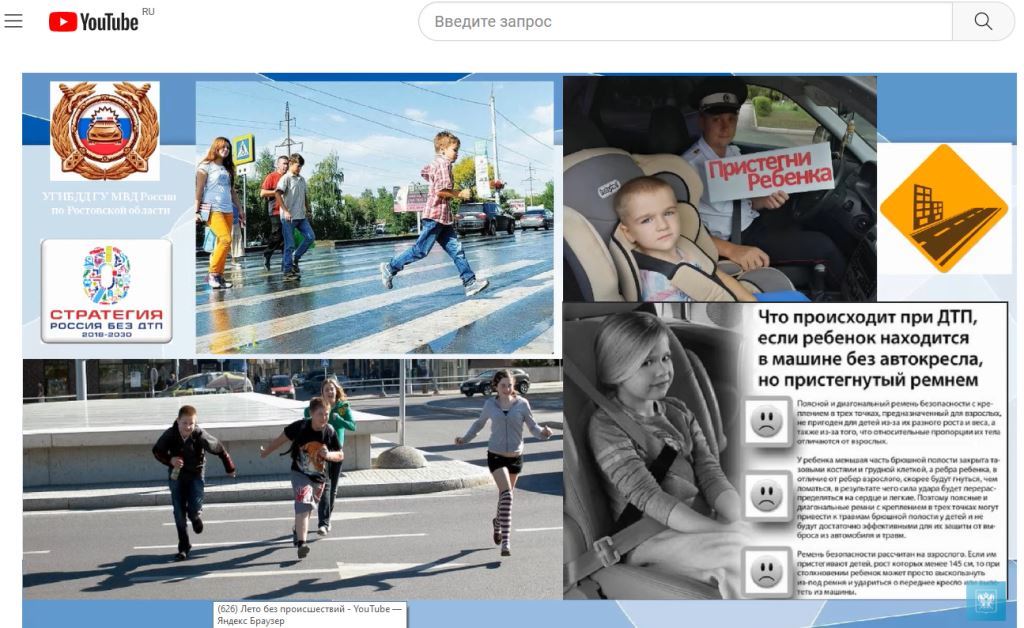Click the orange diamond road sign icon
The width and height of the screenshot is (1024, 628).
[x=944, y=207]
